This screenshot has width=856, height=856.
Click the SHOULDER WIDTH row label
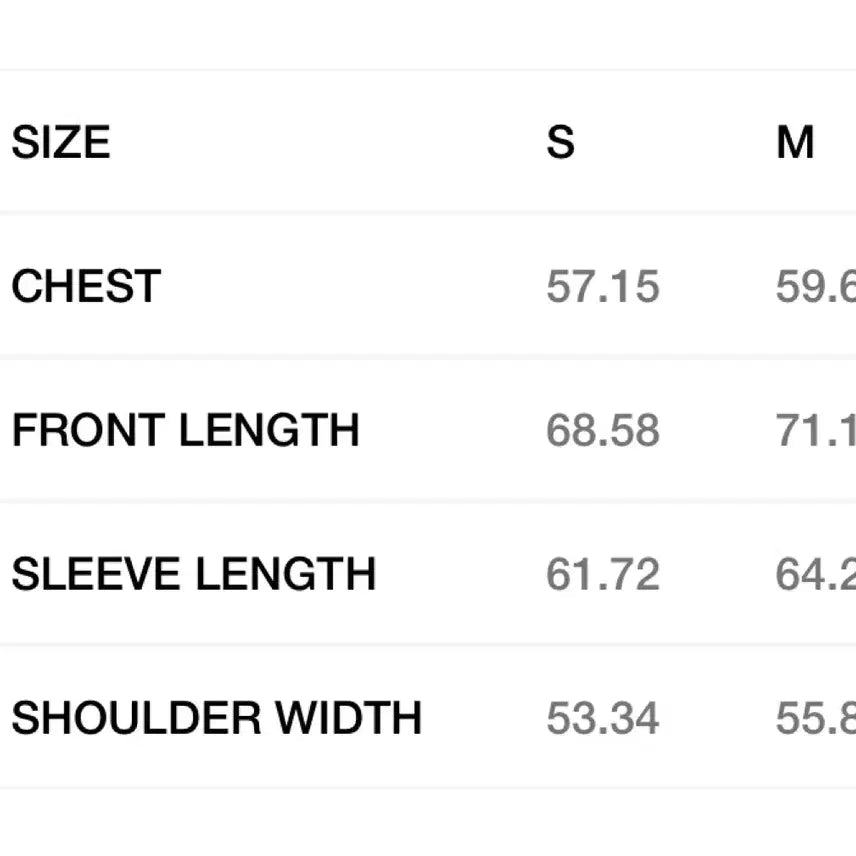coord(217,718)
